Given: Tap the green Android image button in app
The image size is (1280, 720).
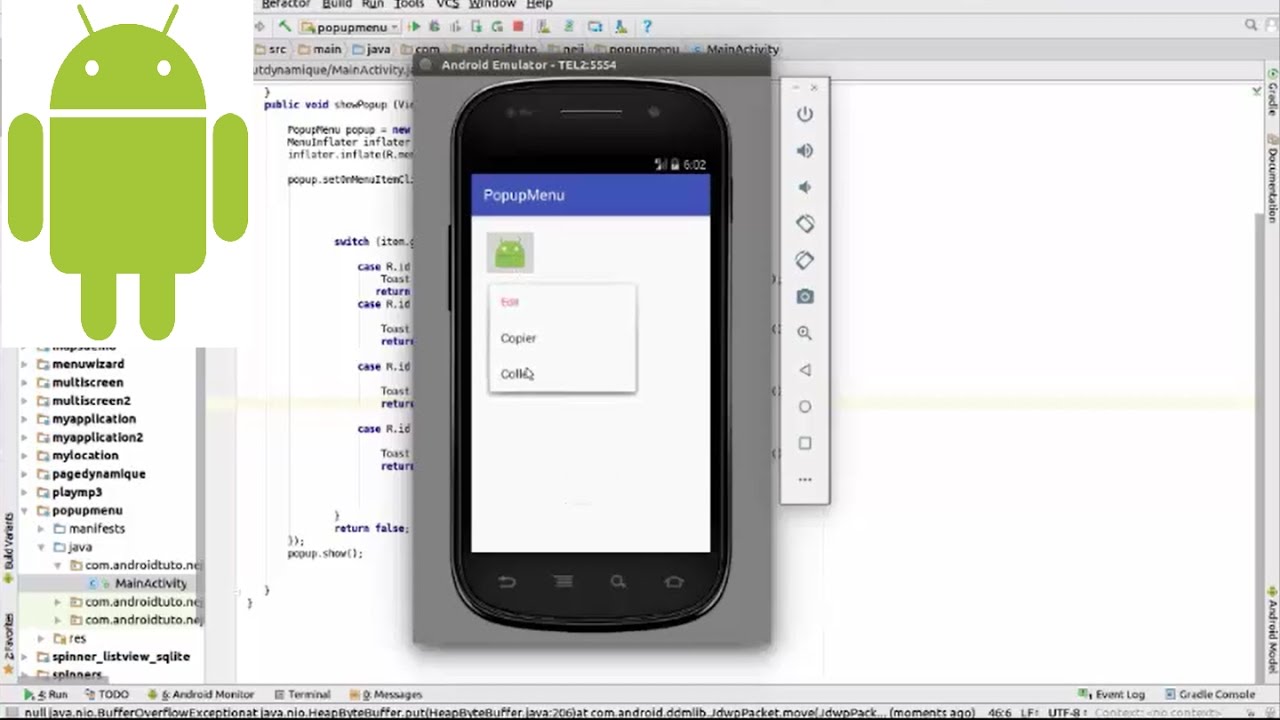Looking at the screenshot, I should click(510, 253).
